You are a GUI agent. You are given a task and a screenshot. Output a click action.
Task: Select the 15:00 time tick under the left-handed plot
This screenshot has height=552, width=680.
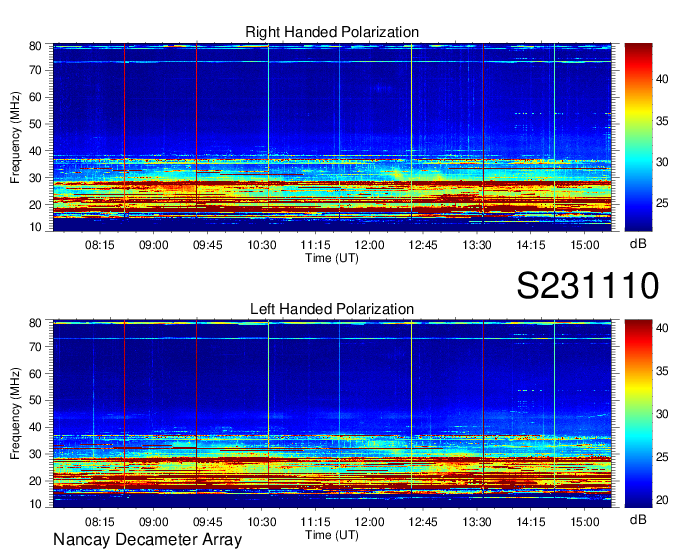tap(585, 522)
